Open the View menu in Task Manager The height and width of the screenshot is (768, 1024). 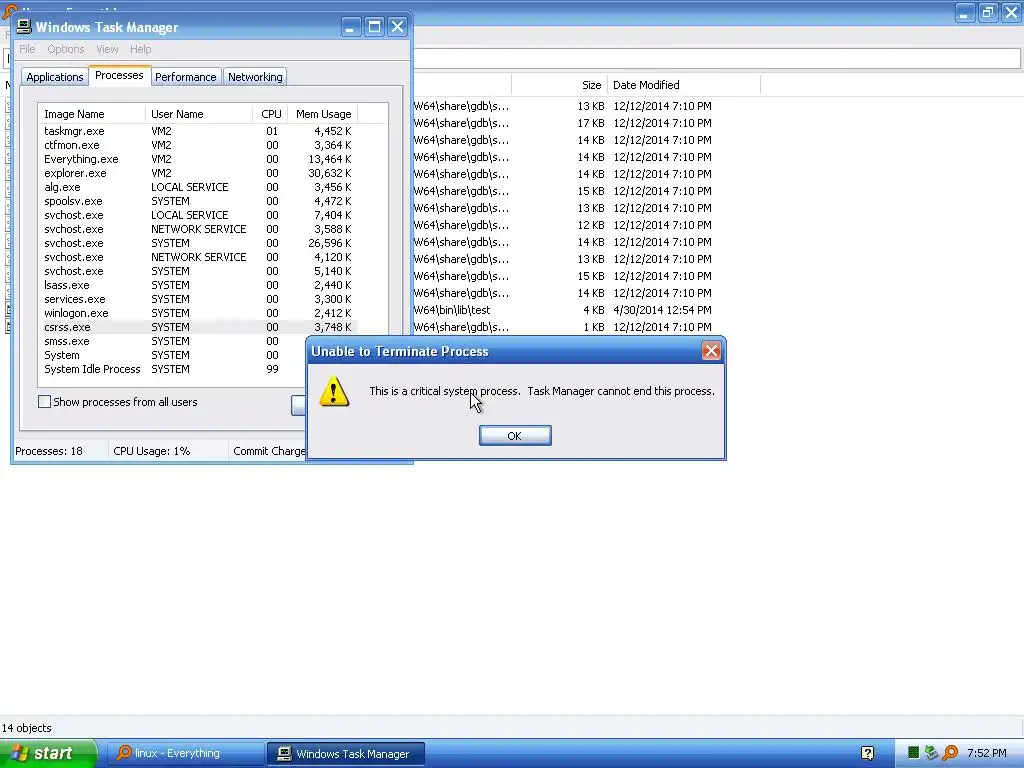tap(107, 49)
